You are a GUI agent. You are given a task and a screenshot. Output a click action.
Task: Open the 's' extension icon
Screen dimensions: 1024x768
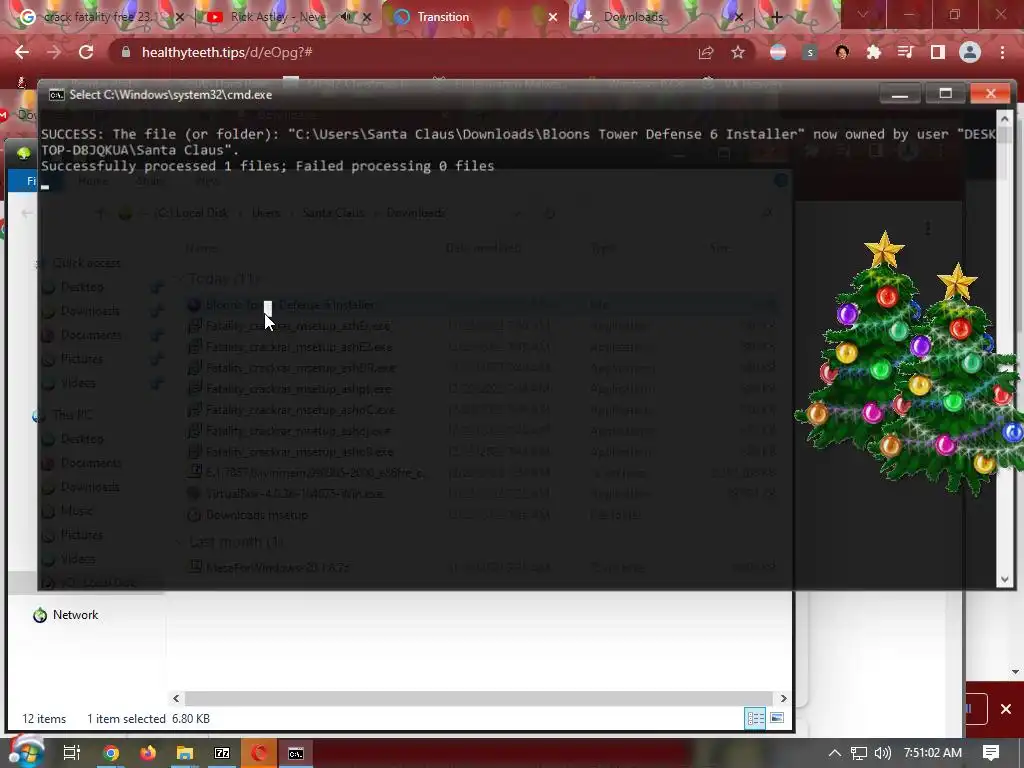coord(810,52)
